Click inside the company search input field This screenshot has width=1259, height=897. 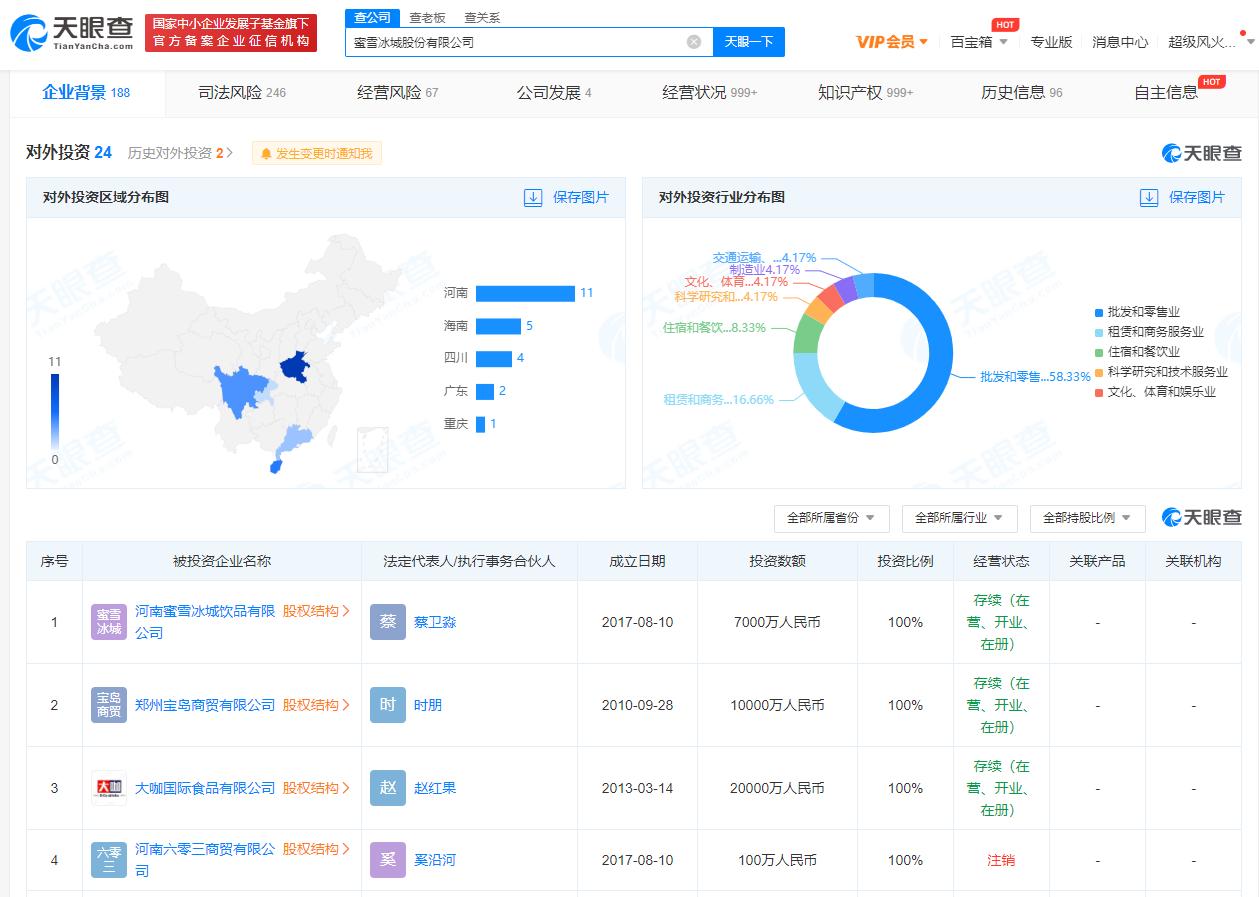(520, 41)
